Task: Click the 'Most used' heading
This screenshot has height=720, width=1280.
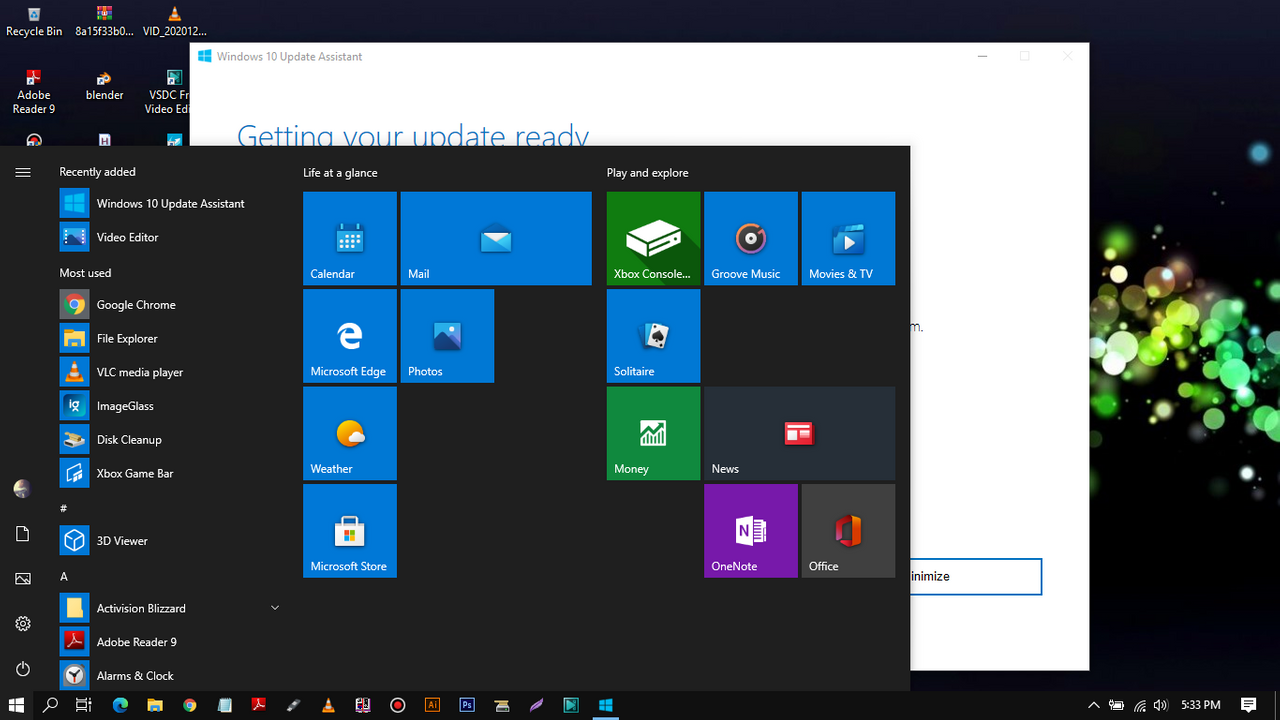Action: pyautogui.click(x=85, y=273)
